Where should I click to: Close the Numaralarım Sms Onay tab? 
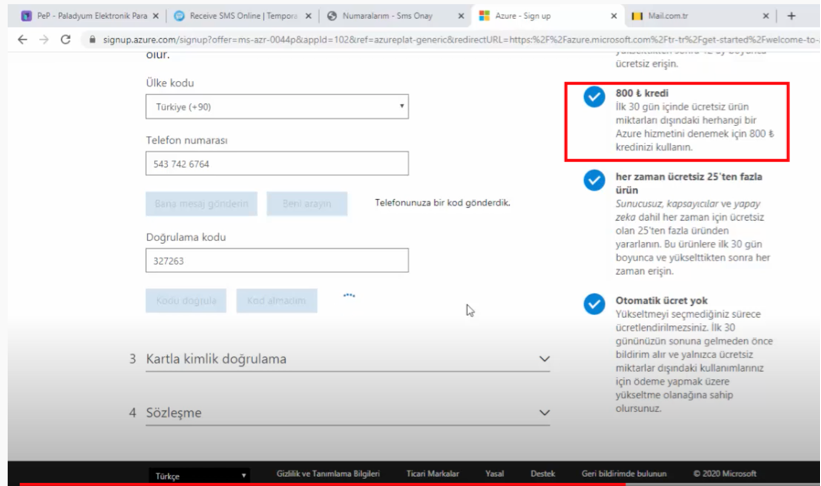[461, 16]
